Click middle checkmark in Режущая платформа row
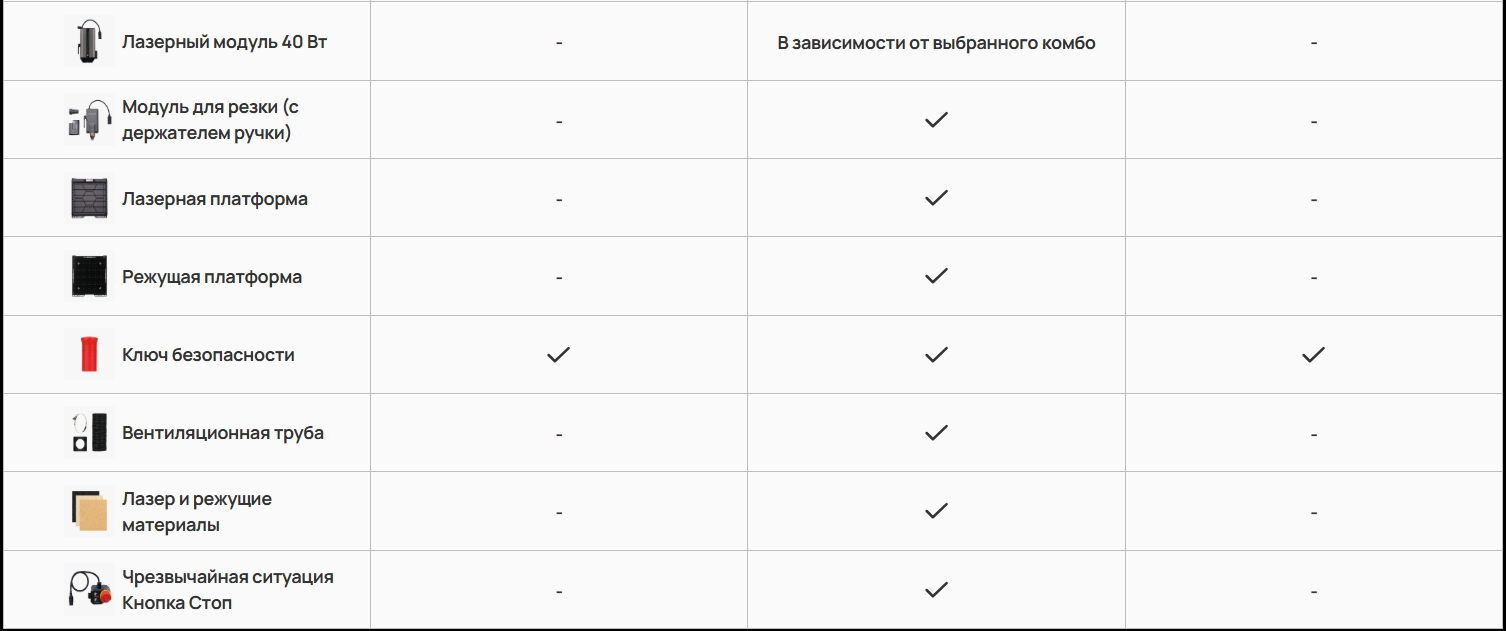This screenshot has height=631, width=1506. click(x=936, y=276)
